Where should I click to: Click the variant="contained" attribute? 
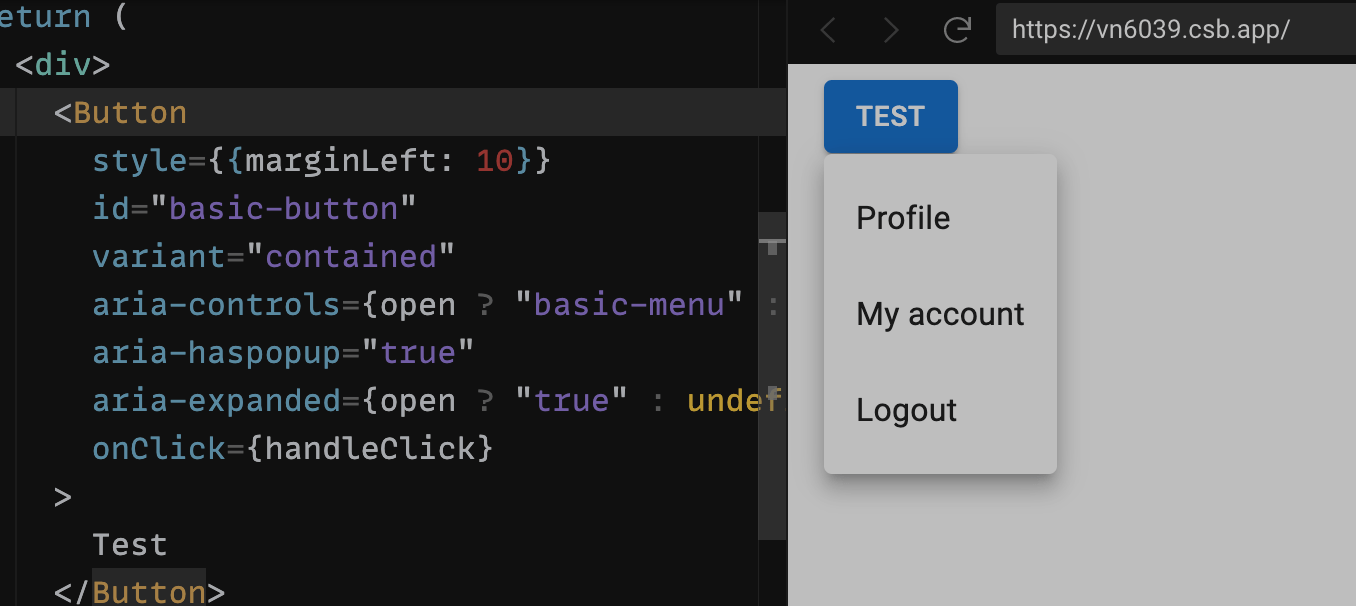[x=273, y=256]
